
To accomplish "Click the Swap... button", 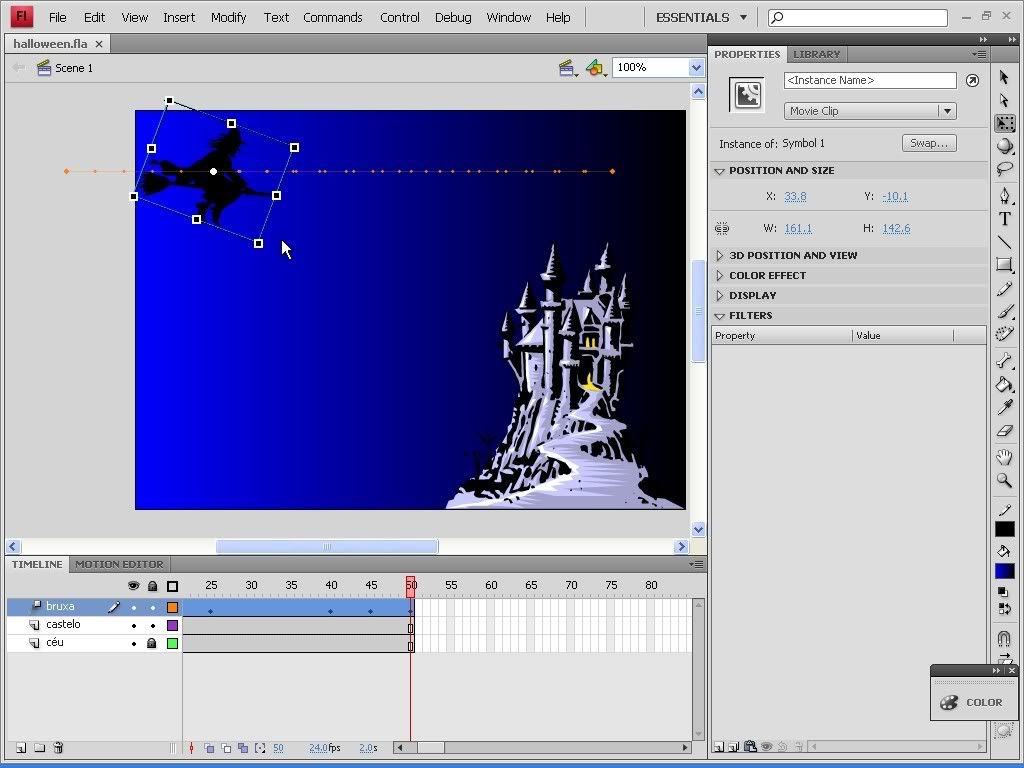I will 928,143.
